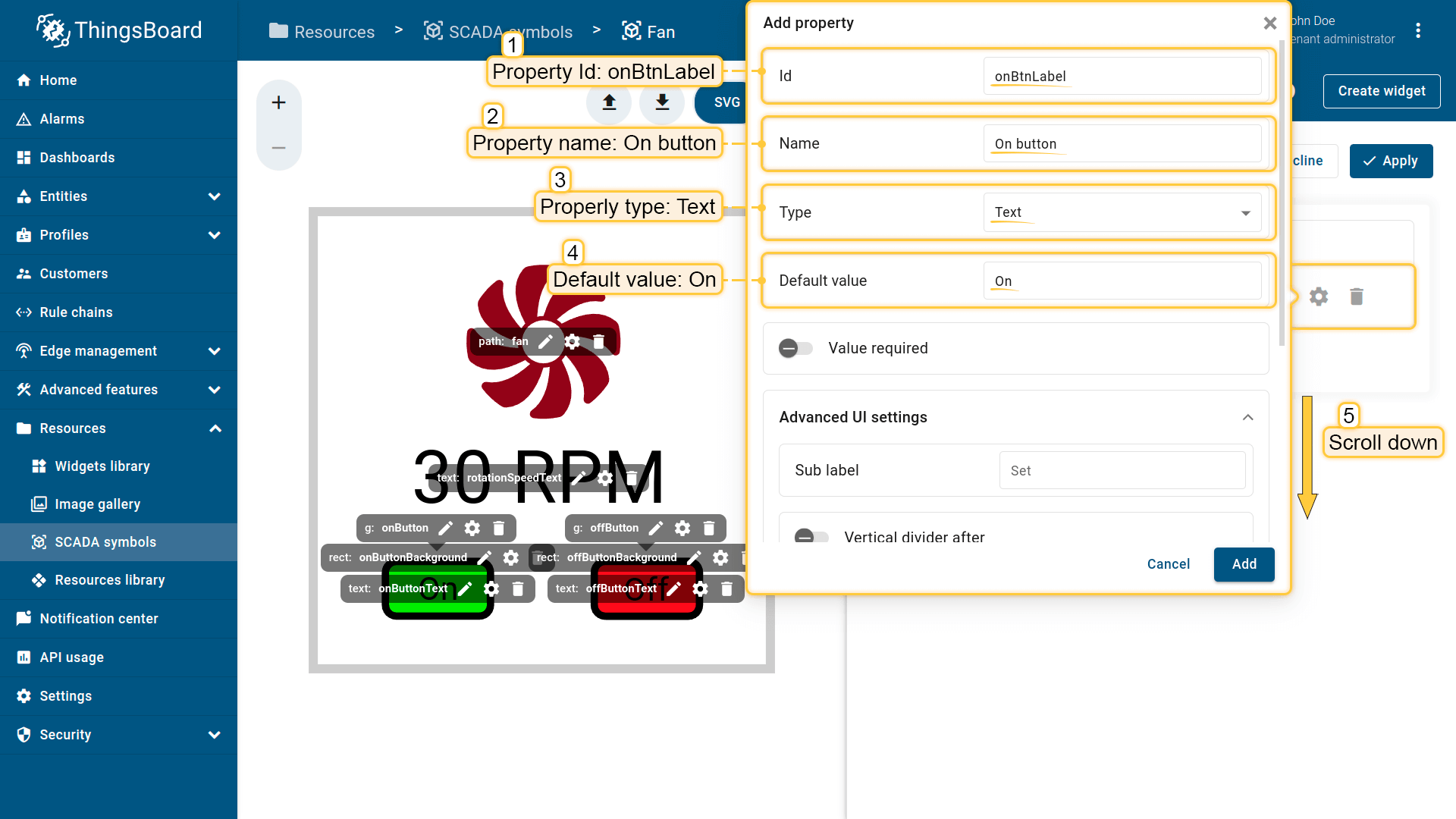The width and height of the screenshot is (1456, 819).
Task: Click the three-dot user menu icon
Action: click(x=1418, y=30)
